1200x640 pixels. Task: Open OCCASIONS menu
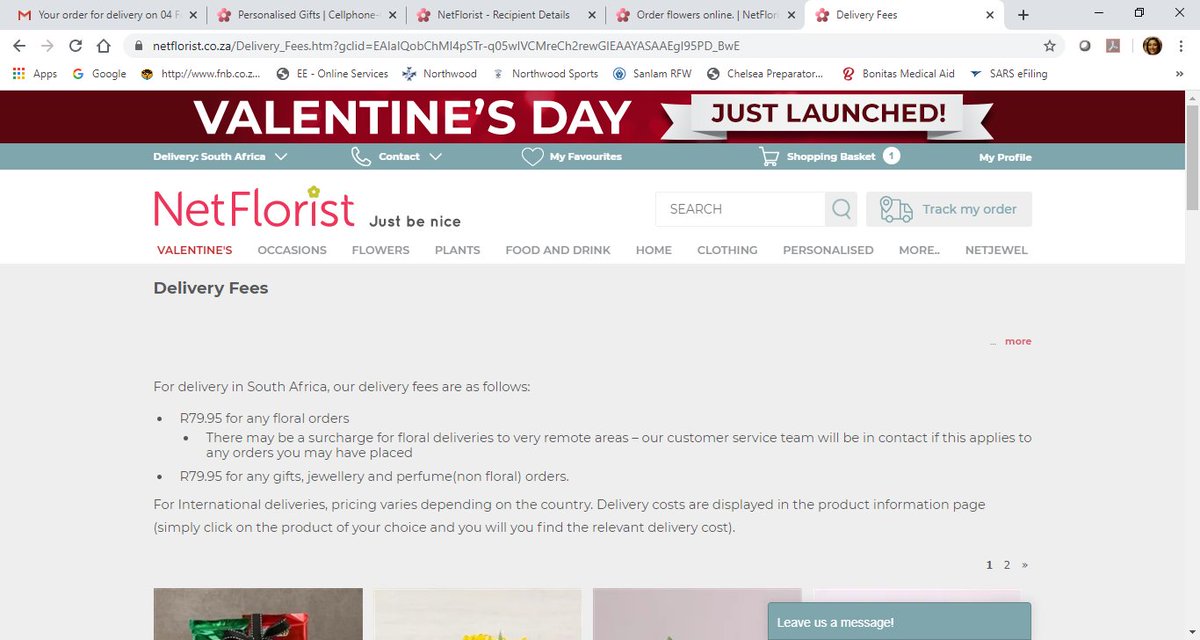point(292,250)
